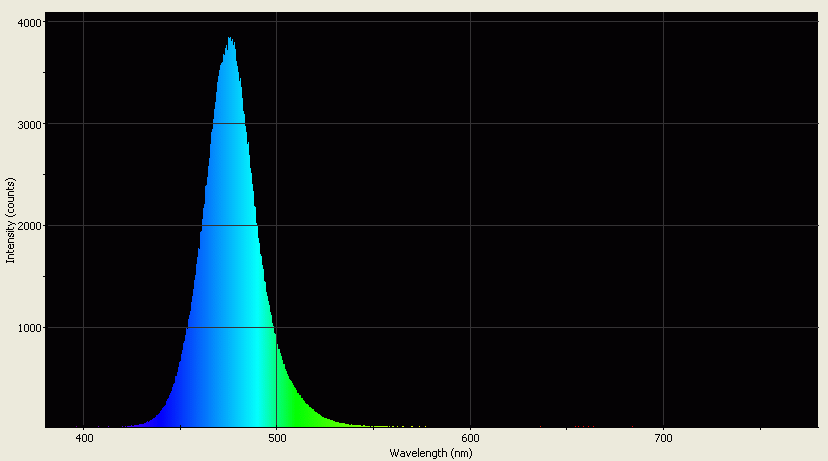Click the 700 wavelength axis label
The image size is (828, 461).
point(663,438)
